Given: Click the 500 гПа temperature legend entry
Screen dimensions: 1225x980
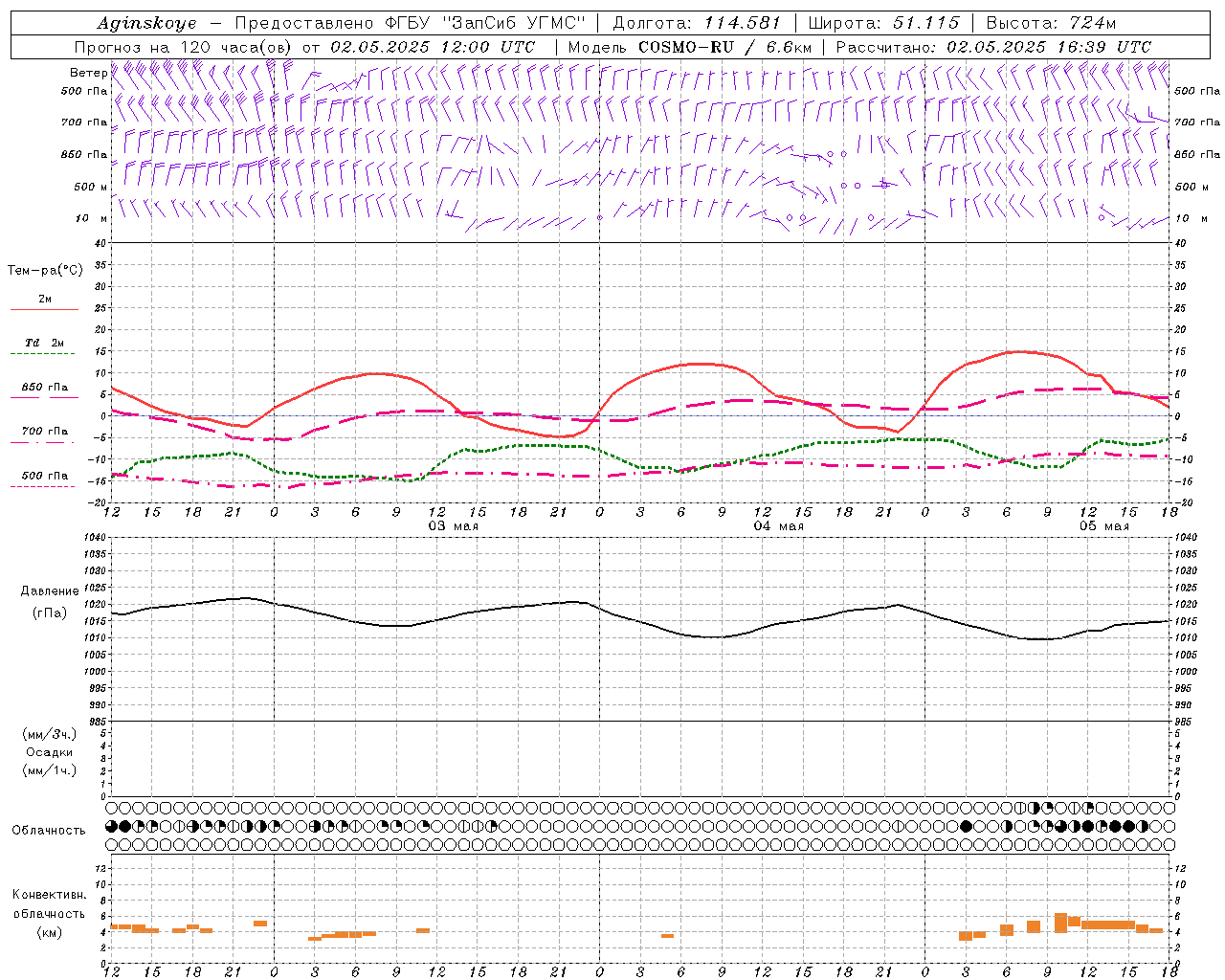Looking at the screenshot, I should click(45, 476).
